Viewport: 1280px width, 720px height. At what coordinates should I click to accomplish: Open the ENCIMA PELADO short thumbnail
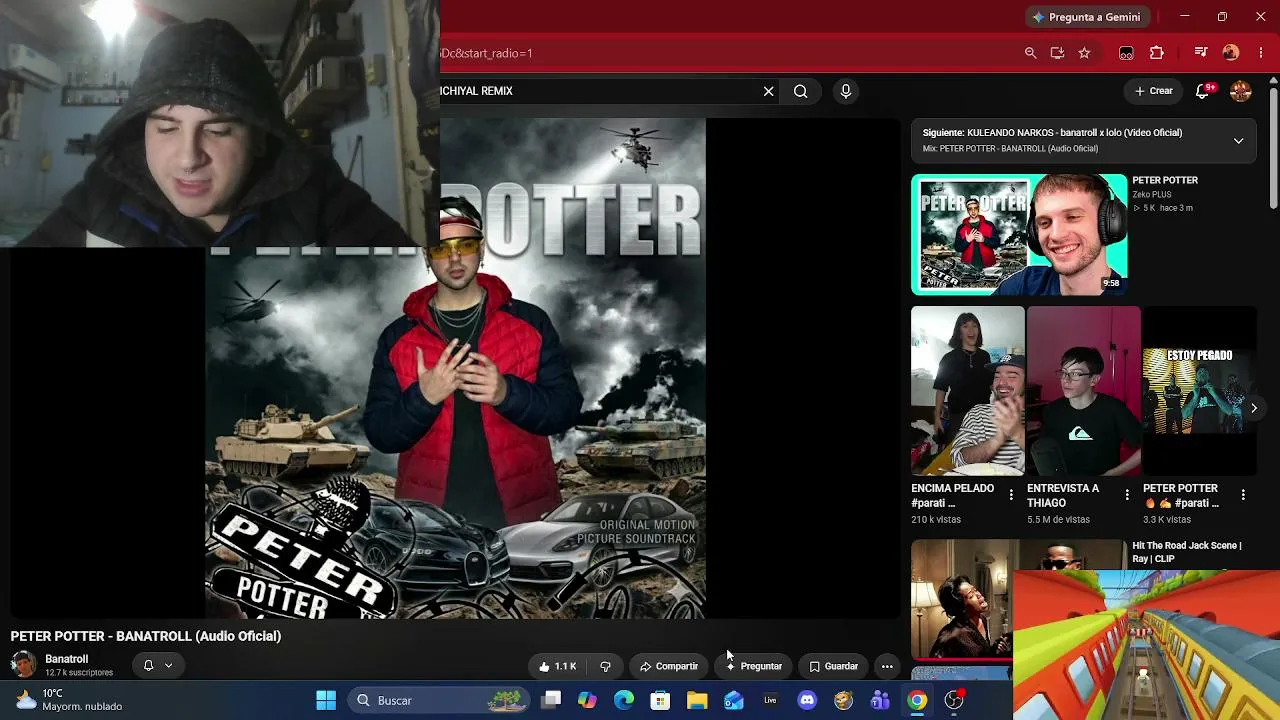(967, 391)
